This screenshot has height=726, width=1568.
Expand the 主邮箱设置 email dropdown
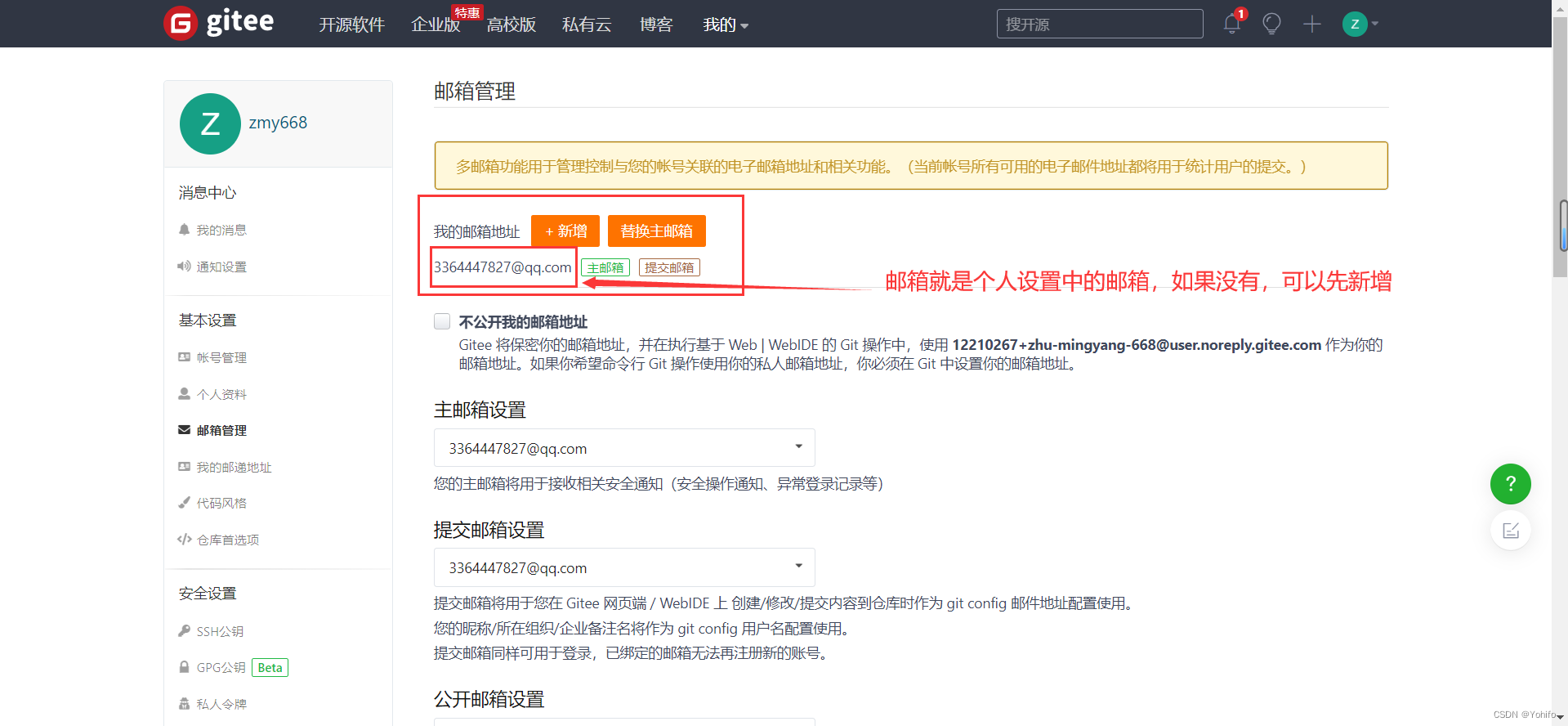[624, 448]
